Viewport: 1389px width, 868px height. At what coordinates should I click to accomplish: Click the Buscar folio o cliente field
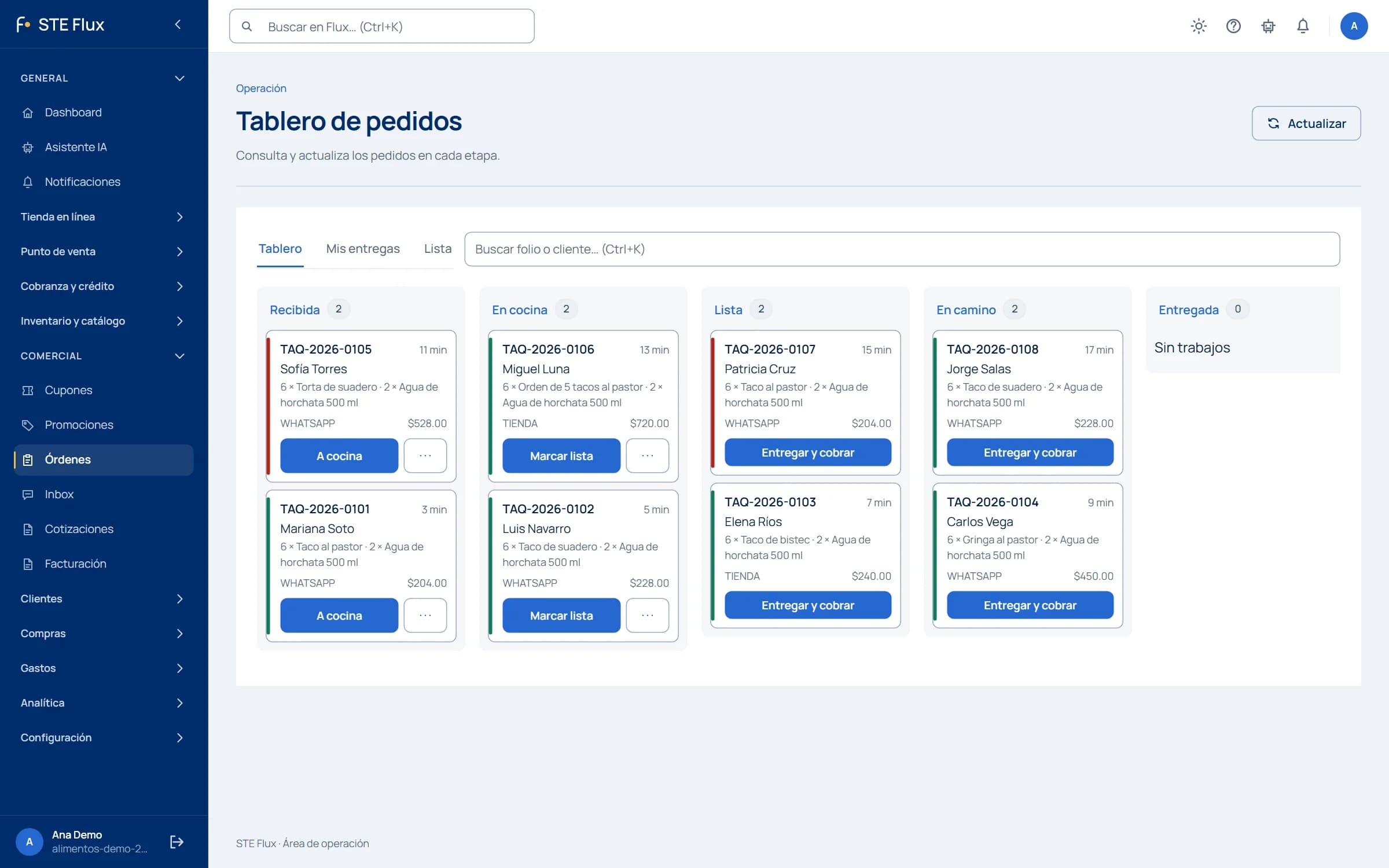[902, 249]
